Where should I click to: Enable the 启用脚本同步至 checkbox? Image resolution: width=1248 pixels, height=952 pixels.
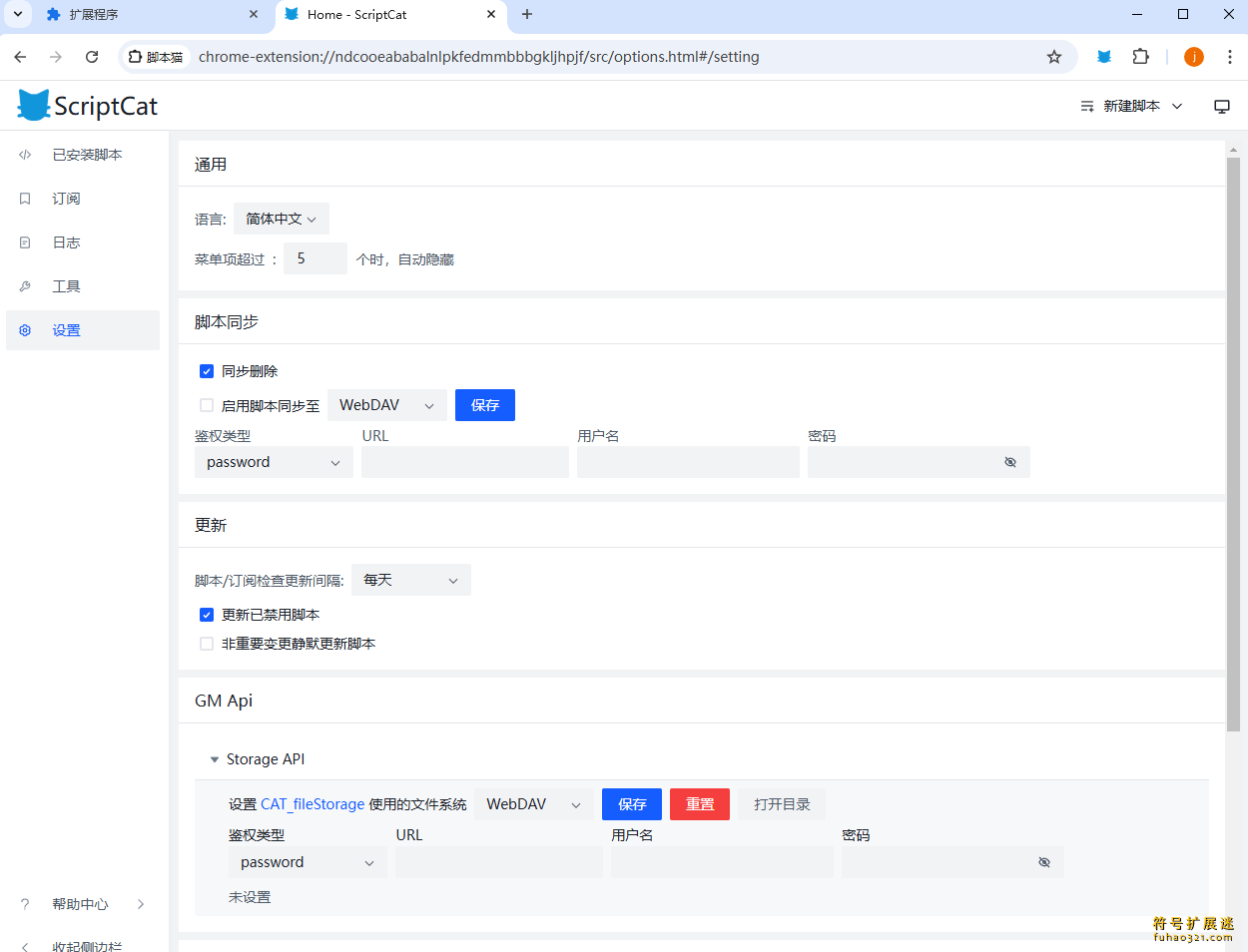[207, 405]
